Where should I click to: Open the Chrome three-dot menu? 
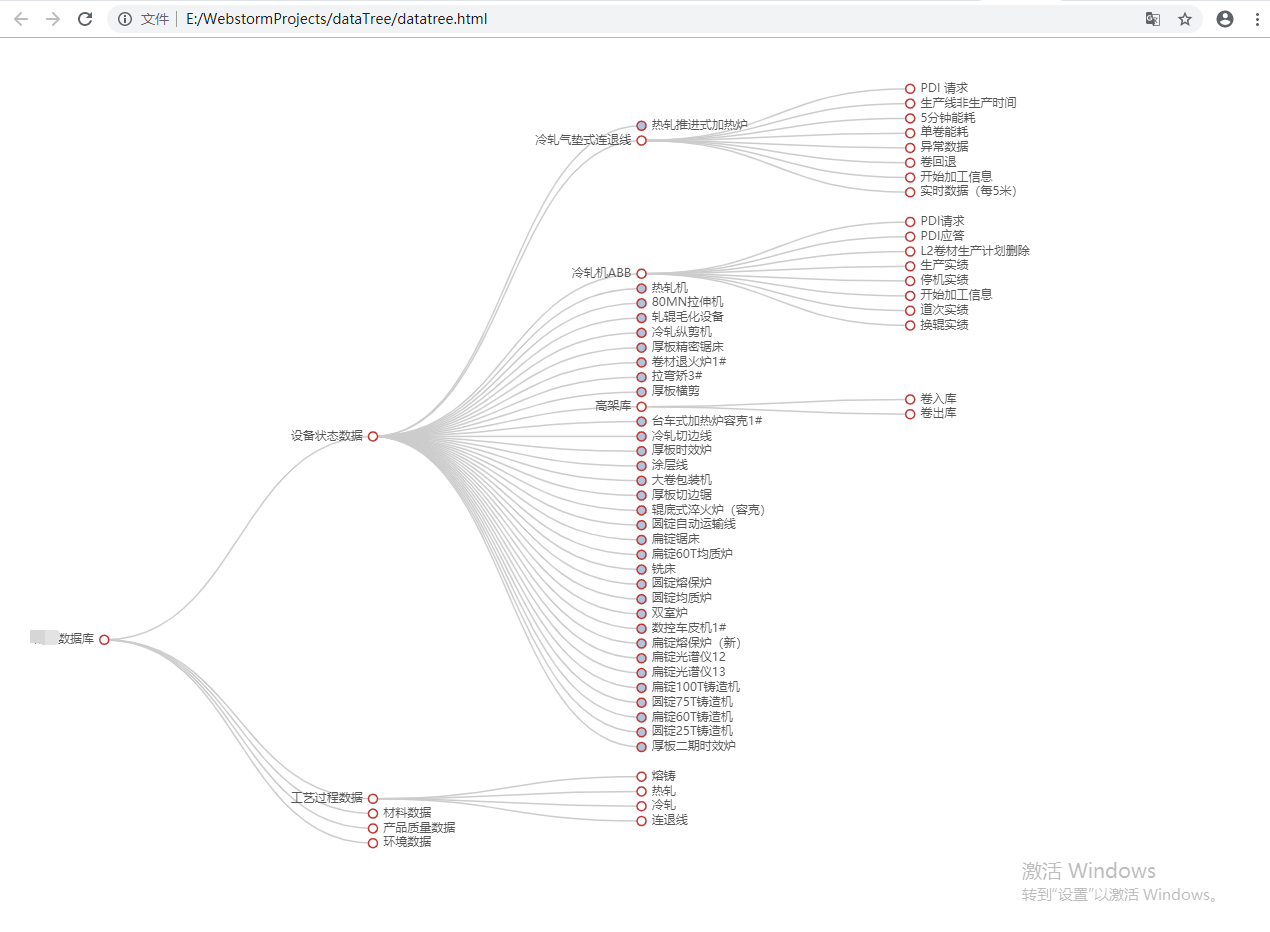(x=1257, y=18)
